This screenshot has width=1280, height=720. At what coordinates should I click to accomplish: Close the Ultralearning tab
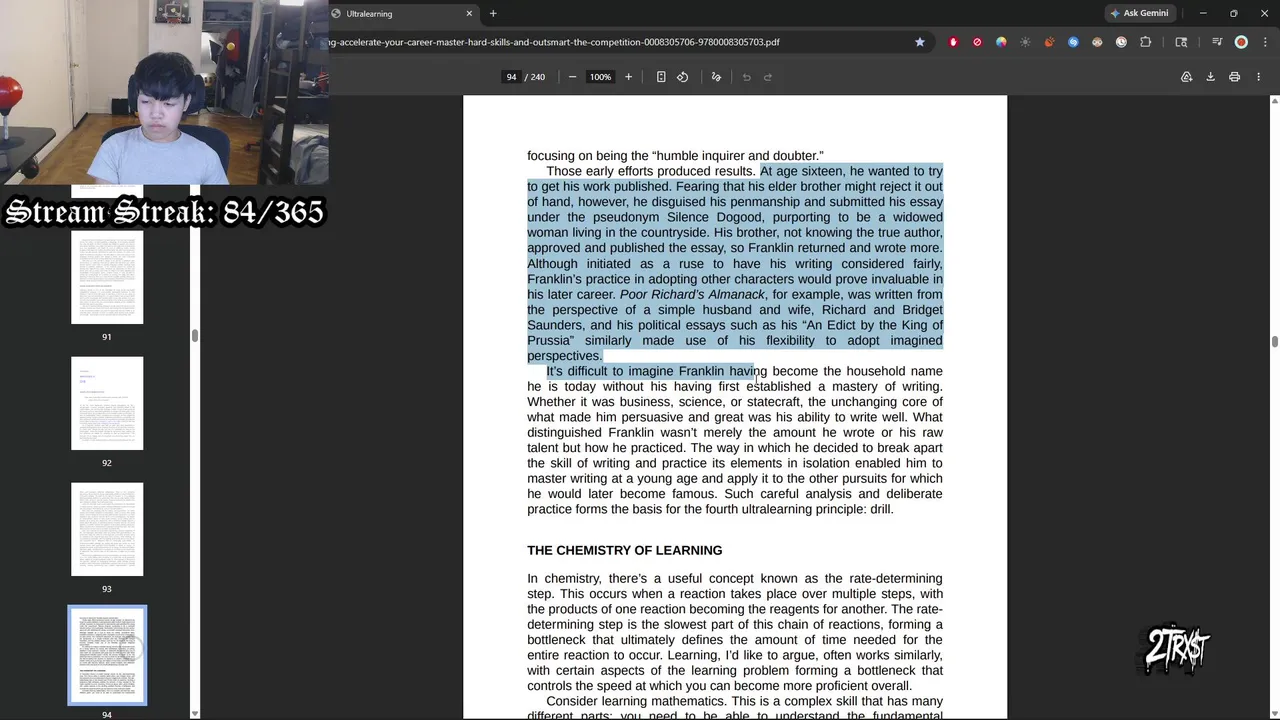pyautogui.click(x=469, y=13)
